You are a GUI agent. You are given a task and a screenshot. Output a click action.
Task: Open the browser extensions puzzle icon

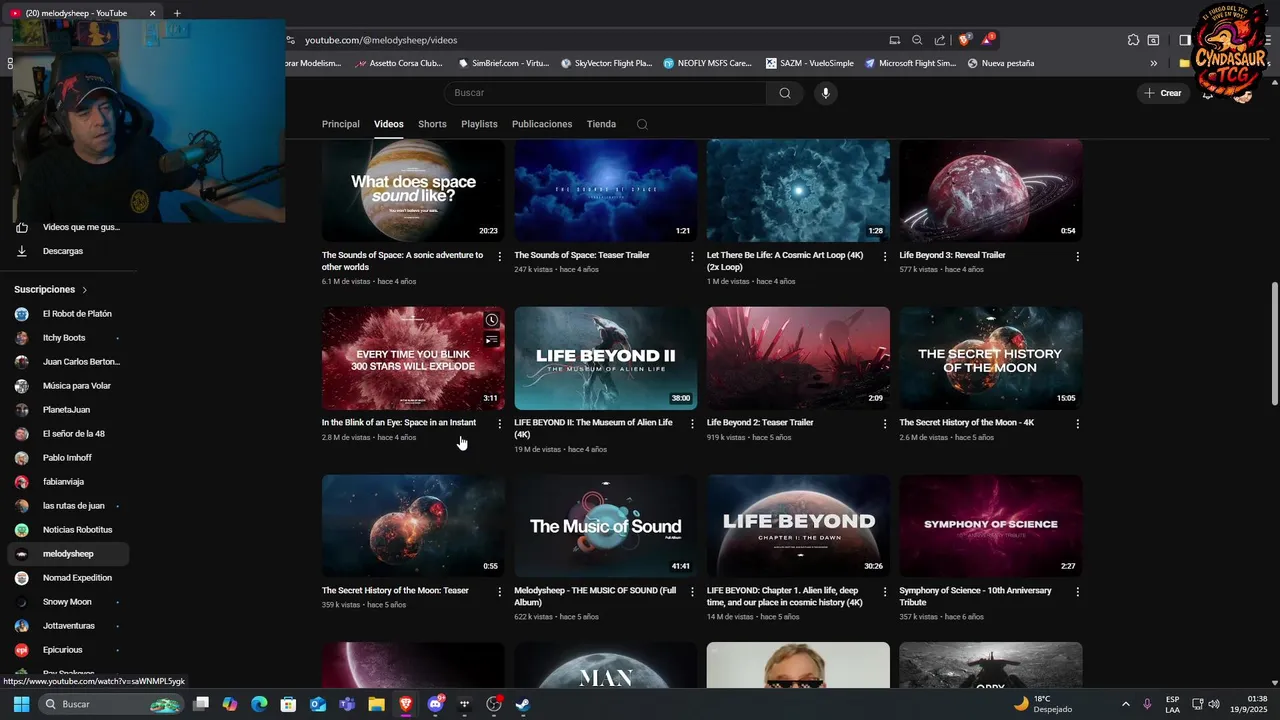(x=1133, y=40)
